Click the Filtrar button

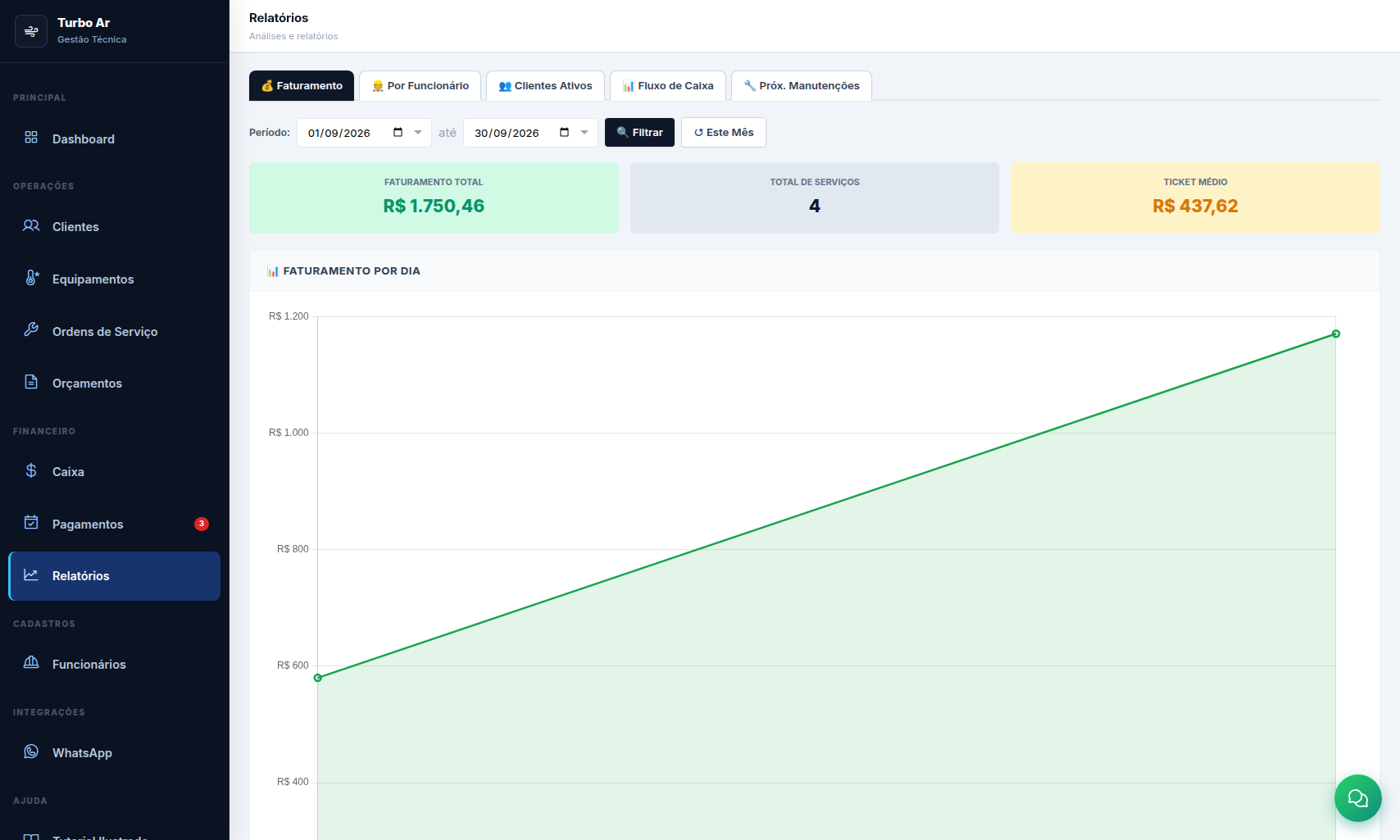click(639, 133)
